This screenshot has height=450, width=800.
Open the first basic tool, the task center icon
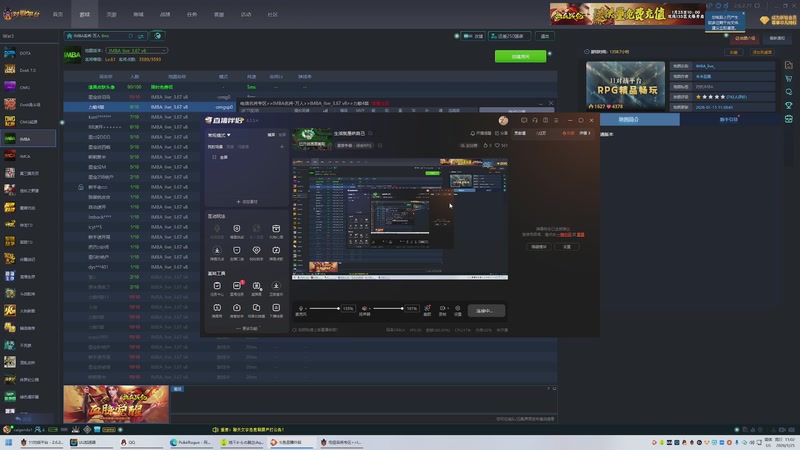(217, 288)
